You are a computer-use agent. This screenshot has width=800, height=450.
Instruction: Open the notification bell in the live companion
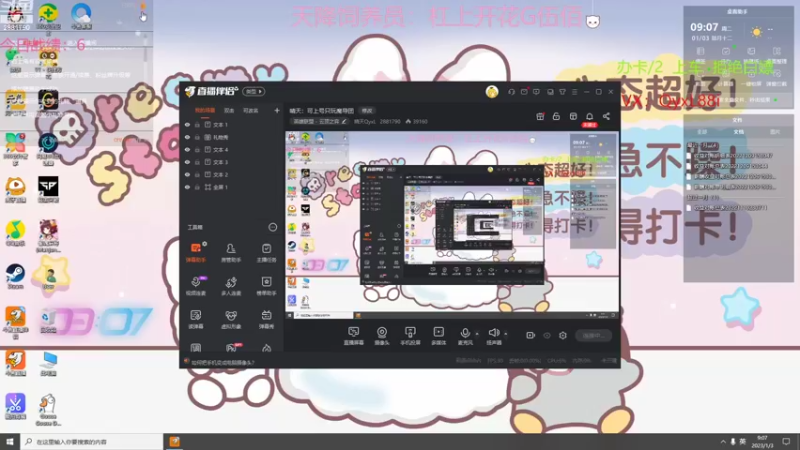click(589, 116)
